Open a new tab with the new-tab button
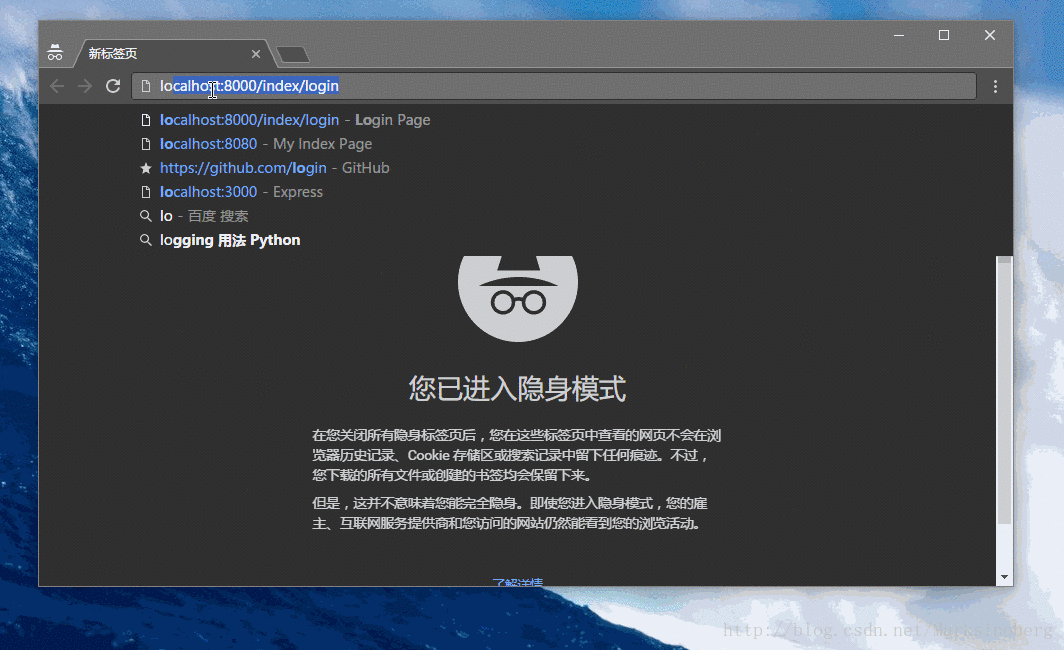Screen dimensions: 1064x650 tap(293, 54)
